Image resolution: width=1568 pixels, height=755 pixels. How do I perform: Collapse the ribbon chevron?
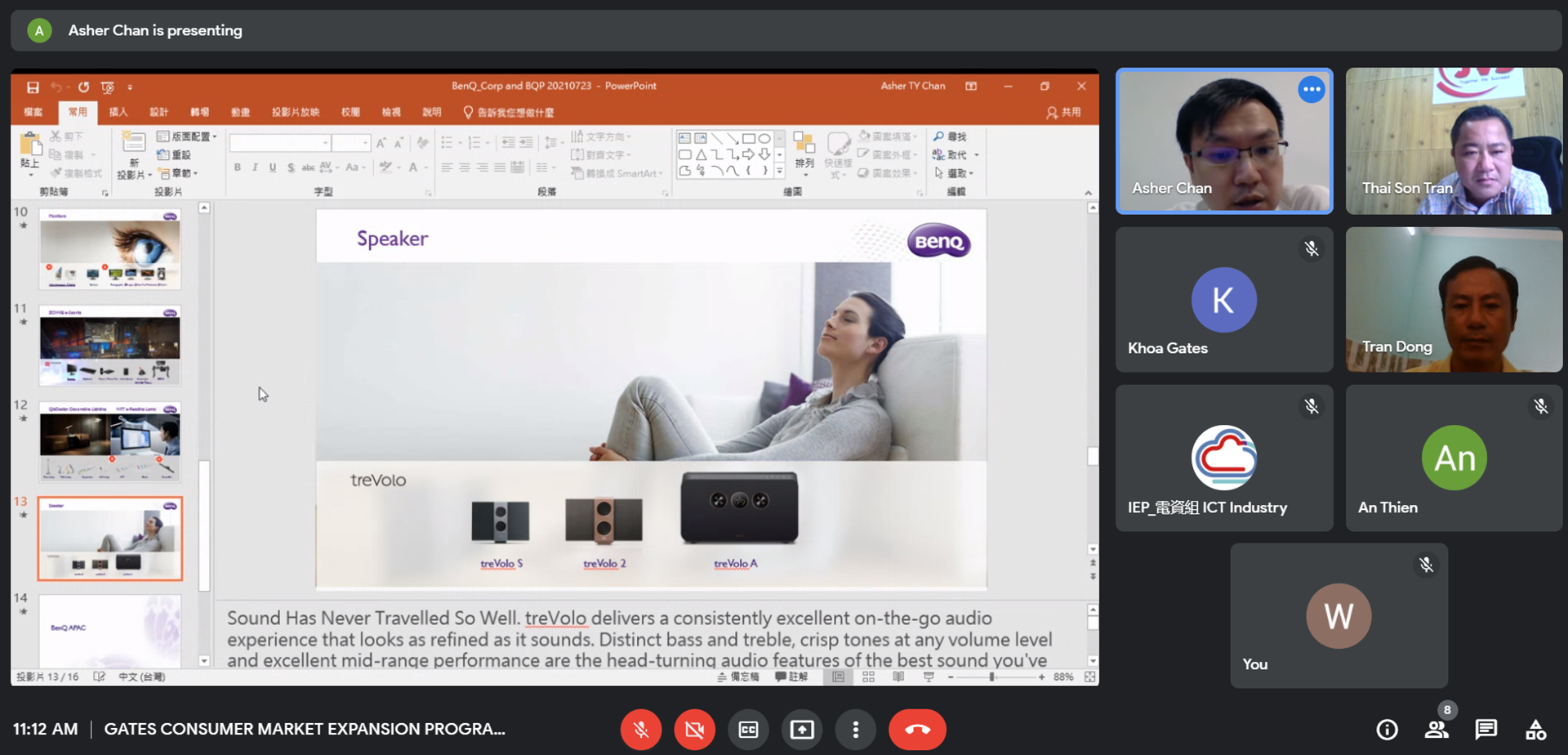pyautogui.click(x=1089, y=193)
